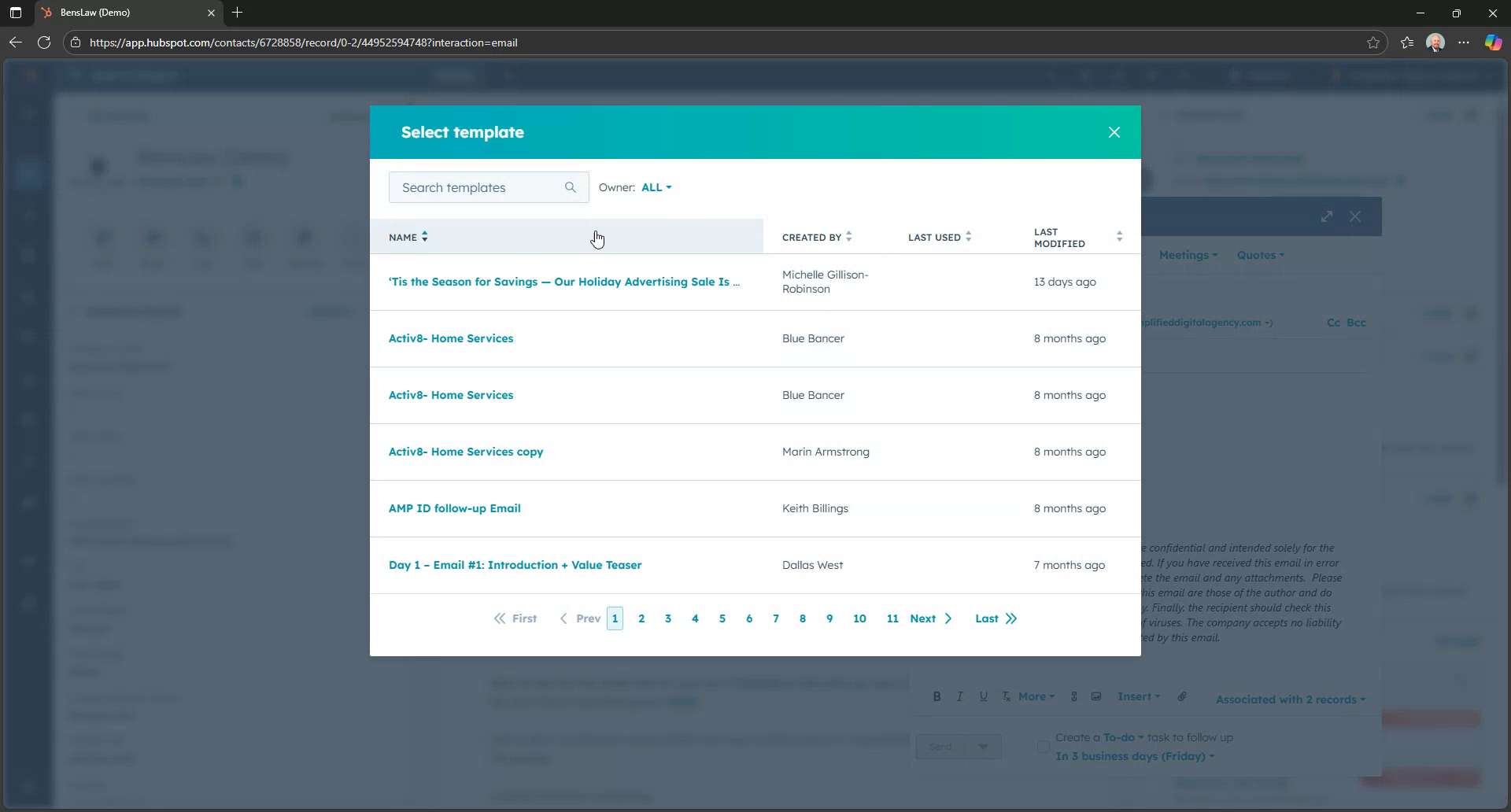The image size is (1511, 812).
Task: Insert a hyperlink using the link icon
Action: (1073, 696)
